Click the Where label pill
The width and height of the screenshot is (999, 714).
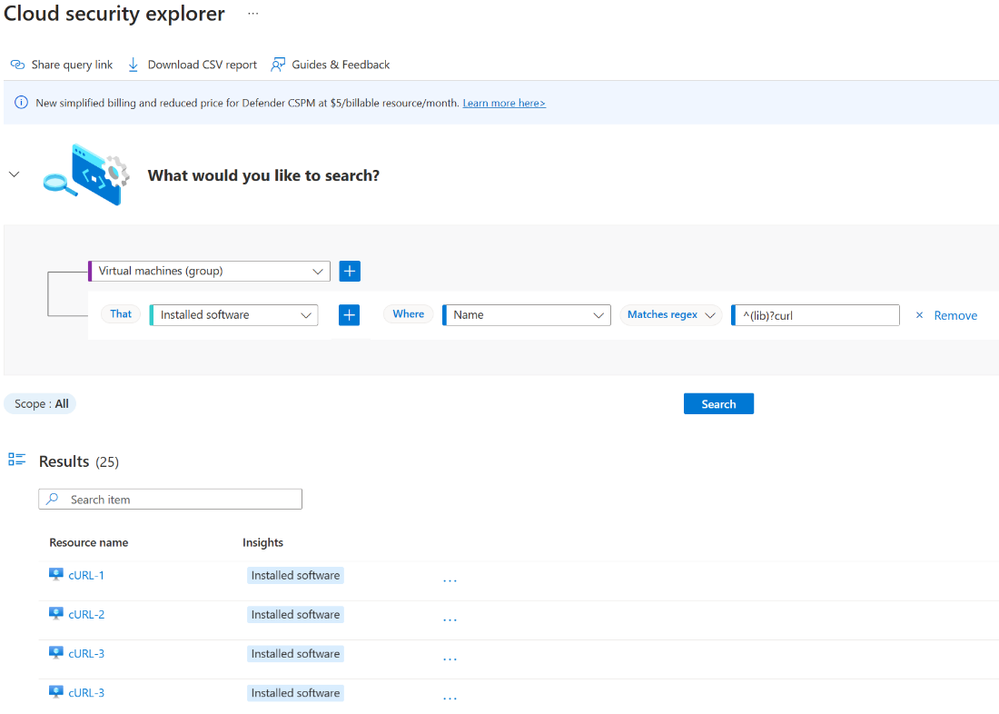coord(408,314)
